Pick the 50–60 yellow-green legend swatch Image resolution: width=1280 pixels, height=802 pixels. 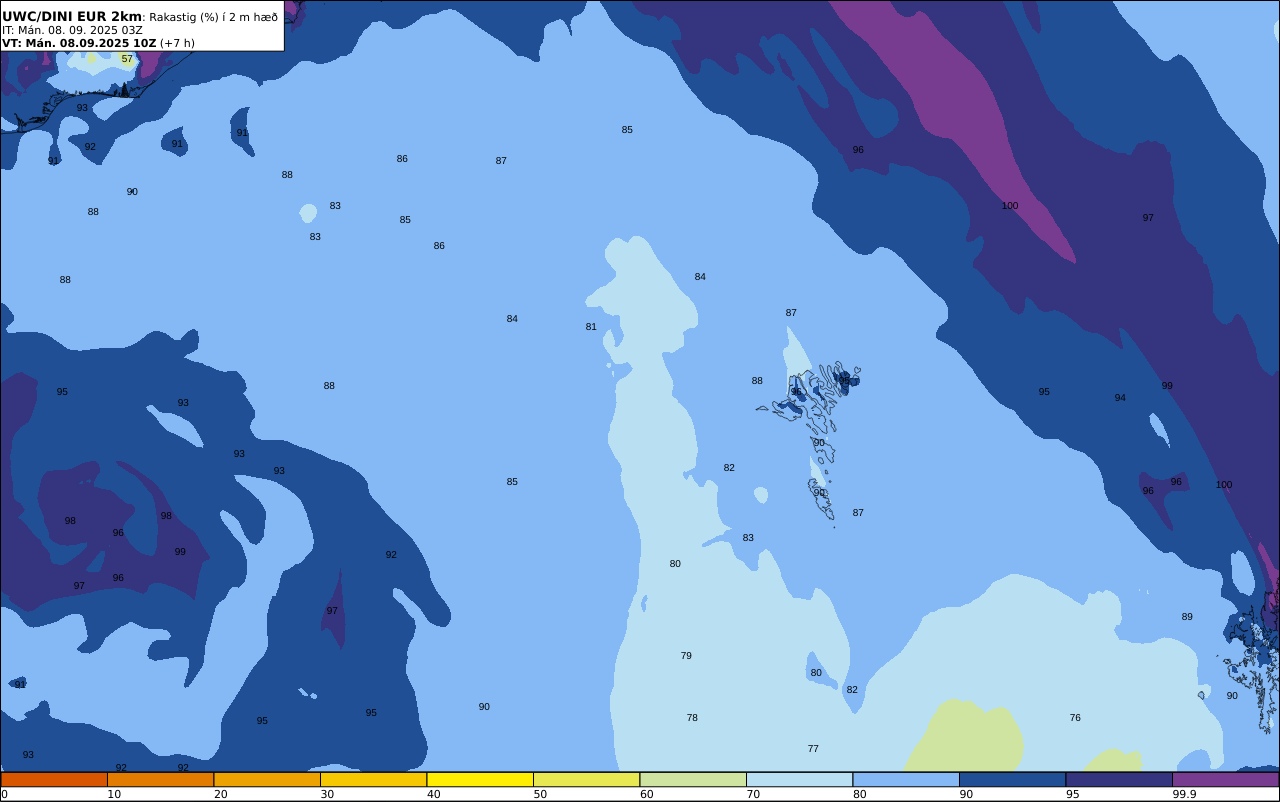pos(586,779)
